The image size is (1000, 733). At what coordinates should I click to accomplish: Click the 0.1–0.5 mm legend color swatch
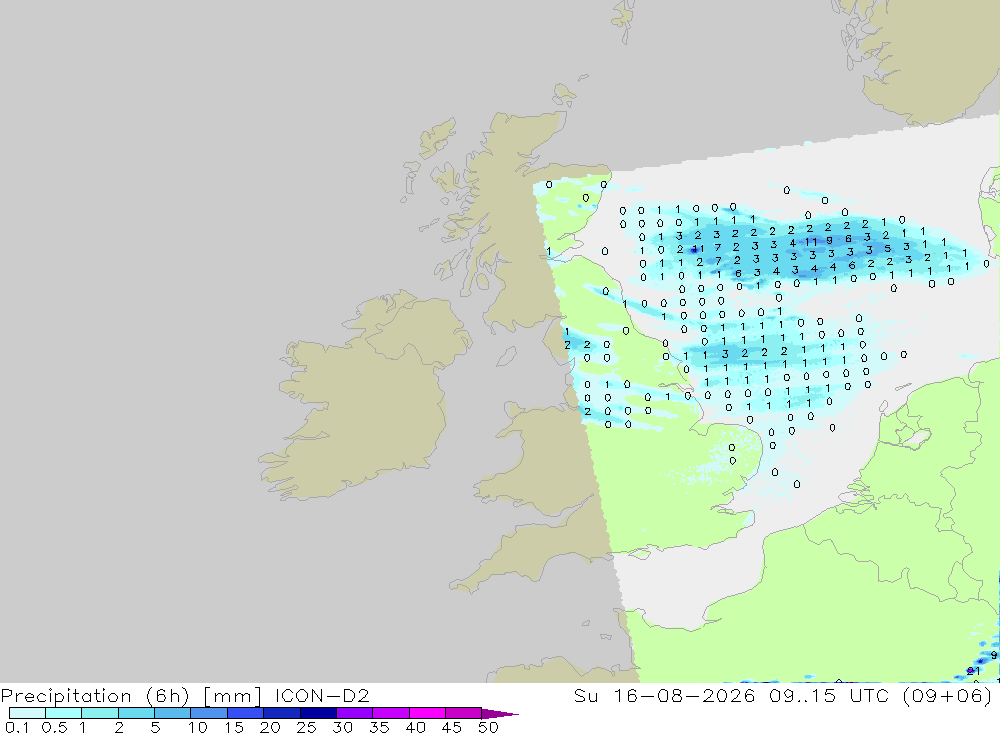tap(27, 713)
